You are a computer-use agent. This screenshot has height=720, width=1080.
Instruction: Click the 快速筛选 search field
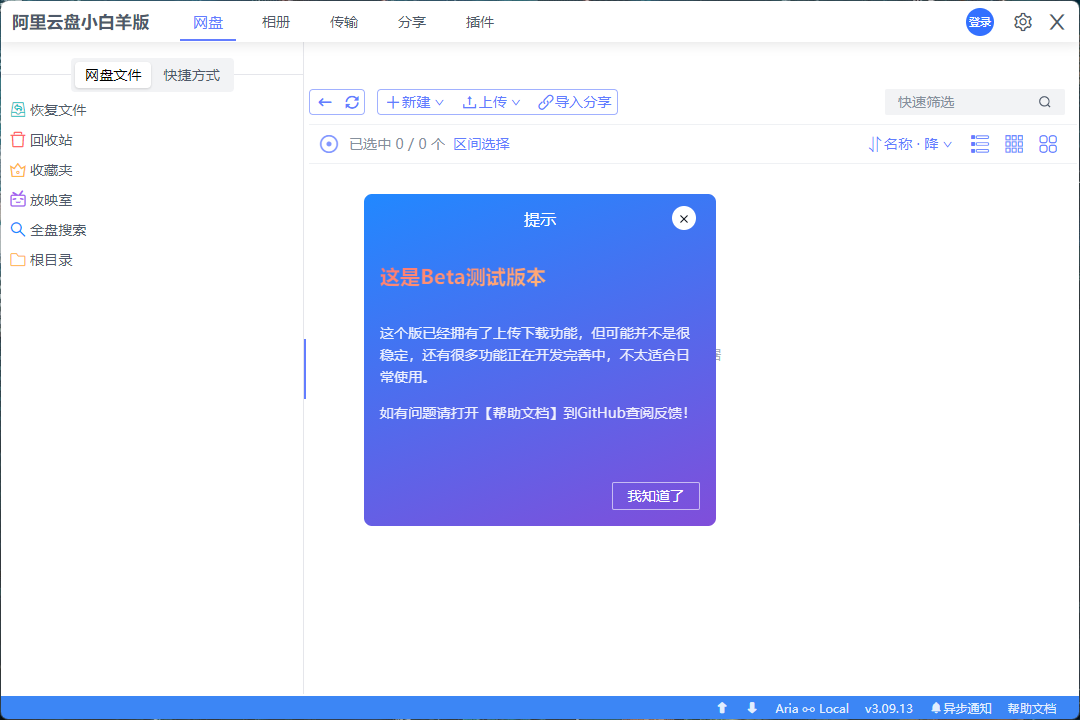(960, 102)
